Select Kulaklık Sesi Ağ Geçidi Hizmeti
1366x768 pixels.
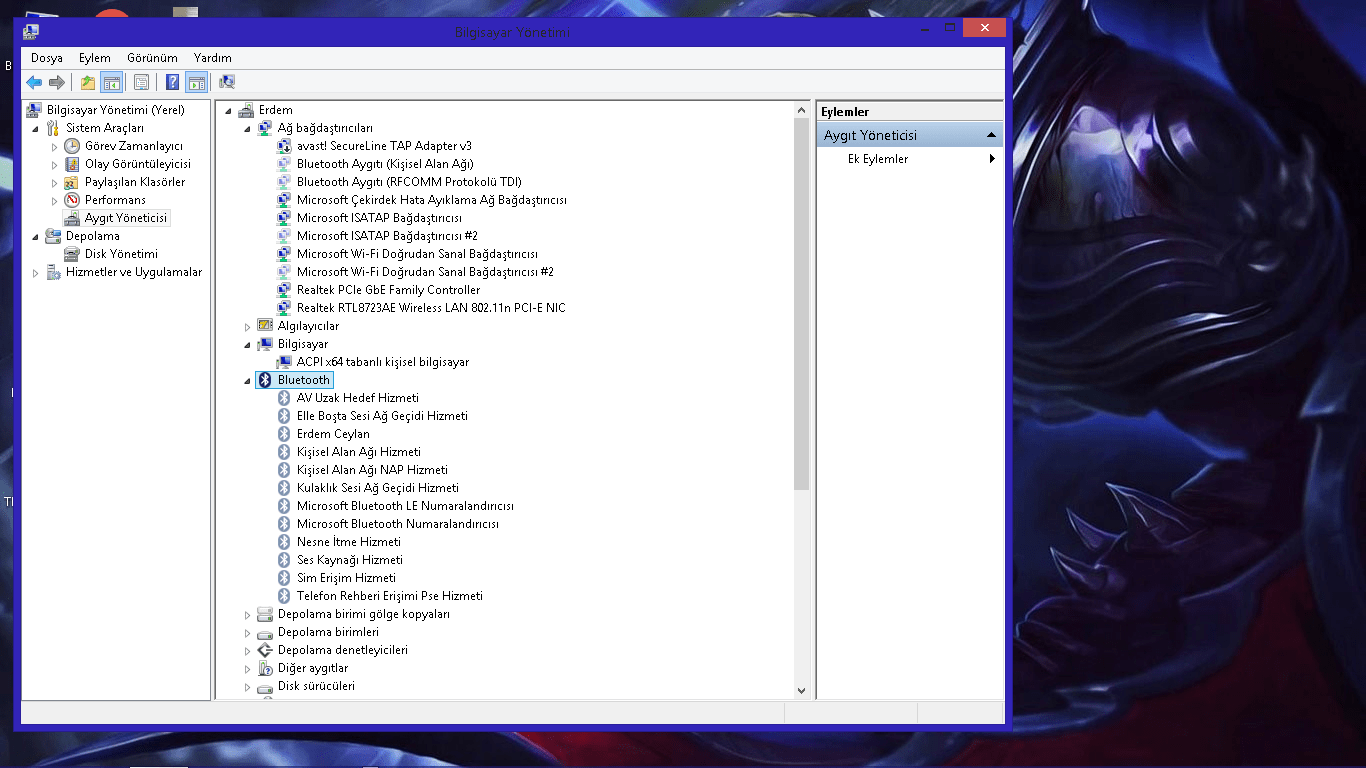click(378, 488)
